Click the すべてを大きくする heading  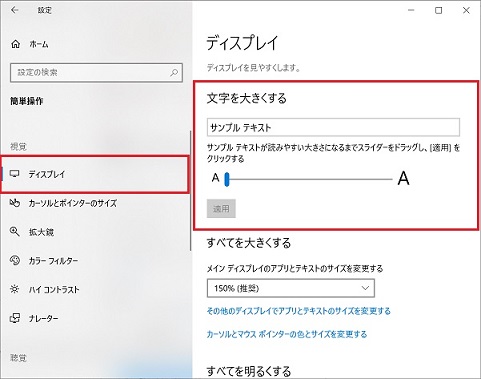point(249,243)
